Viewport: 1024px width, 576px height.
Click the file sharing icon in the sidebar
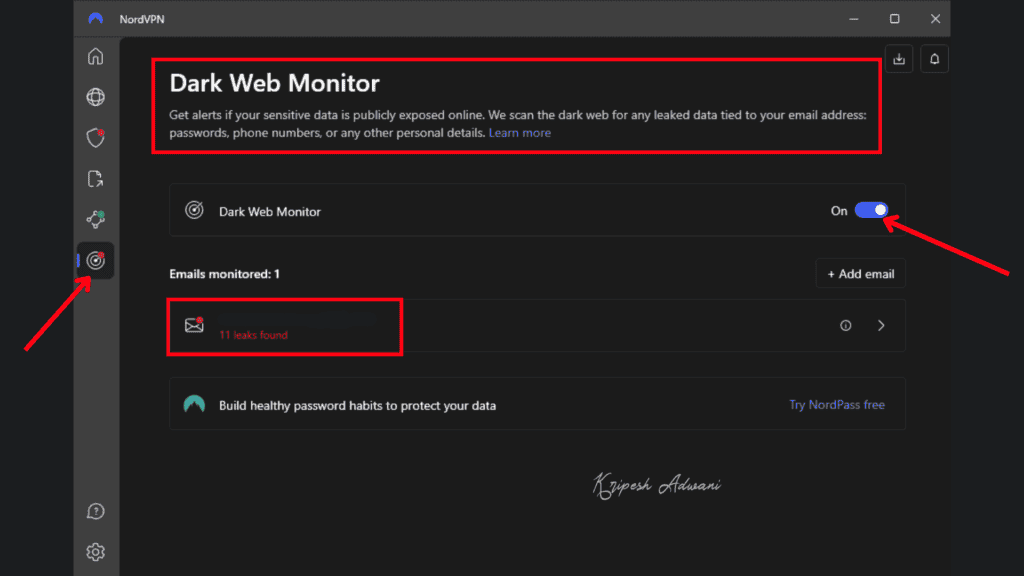tap(95, 179)
